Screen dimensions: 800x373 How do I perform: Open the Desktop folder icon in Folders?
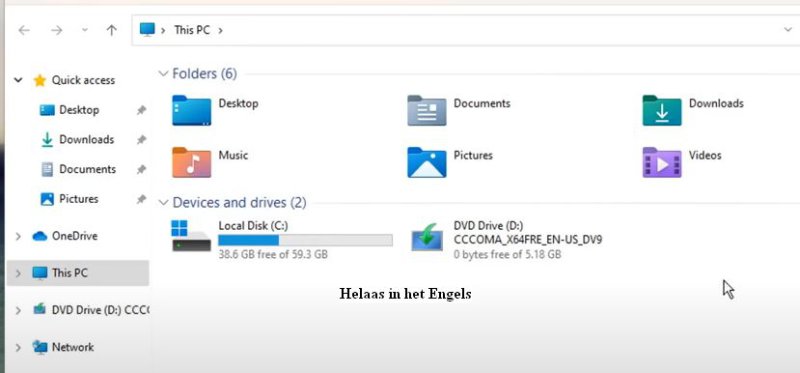(x=191, y=110)
